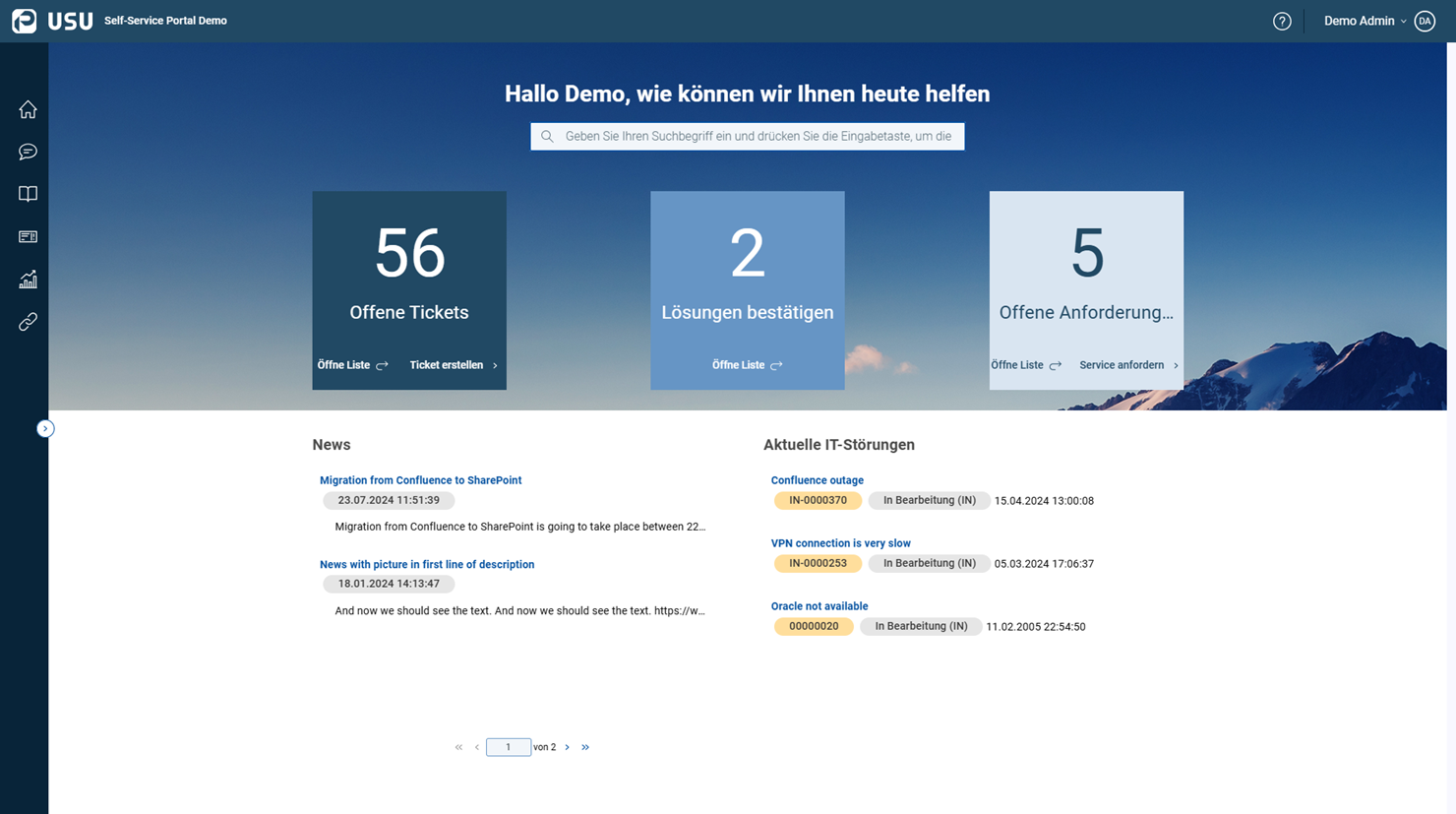The image size is (1456, 814).
Task: Click In Bearbeitung status of Confluence outage
Action: [x=929, y=500]
